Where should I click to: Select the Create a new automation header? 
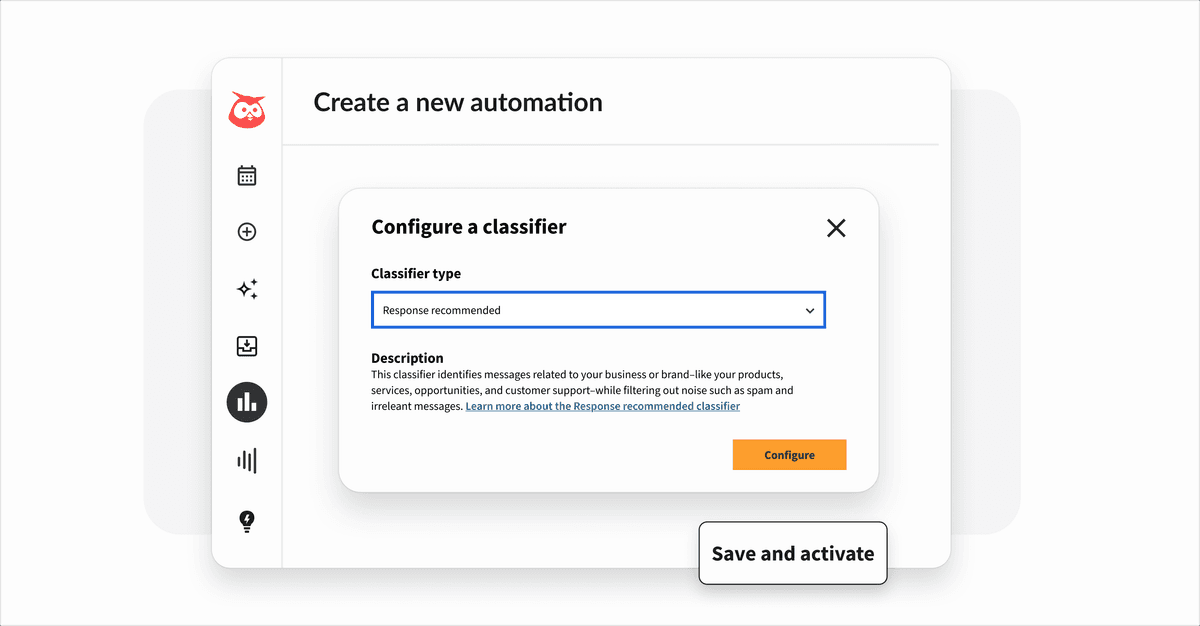coord(457,101)
